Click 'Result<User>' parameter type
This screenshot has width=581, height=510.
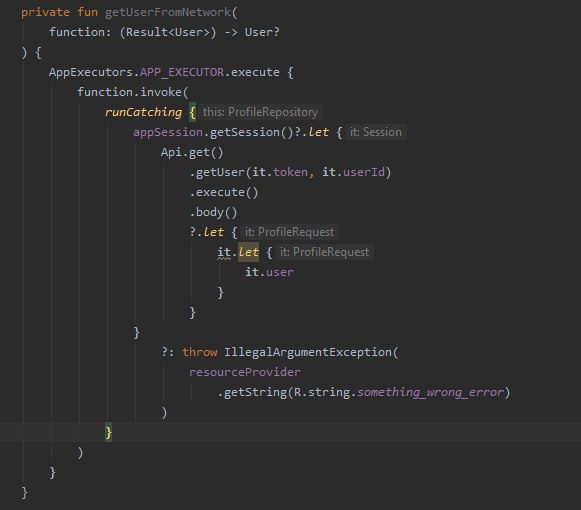[168, 32]
